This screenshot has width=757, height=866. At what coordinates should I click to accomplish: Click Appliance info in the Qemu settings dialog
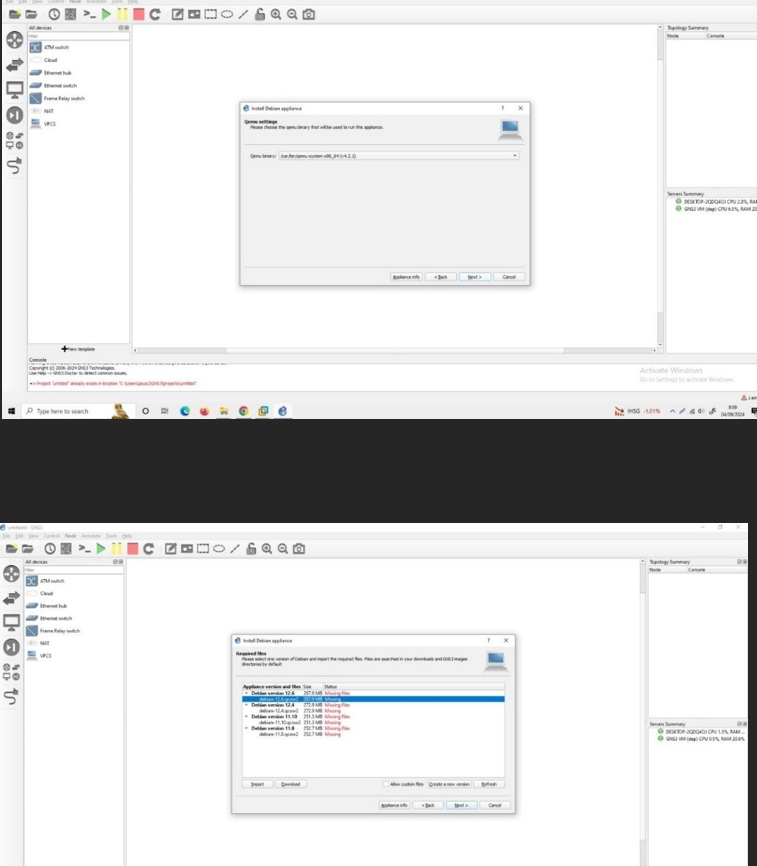point(406,277)
